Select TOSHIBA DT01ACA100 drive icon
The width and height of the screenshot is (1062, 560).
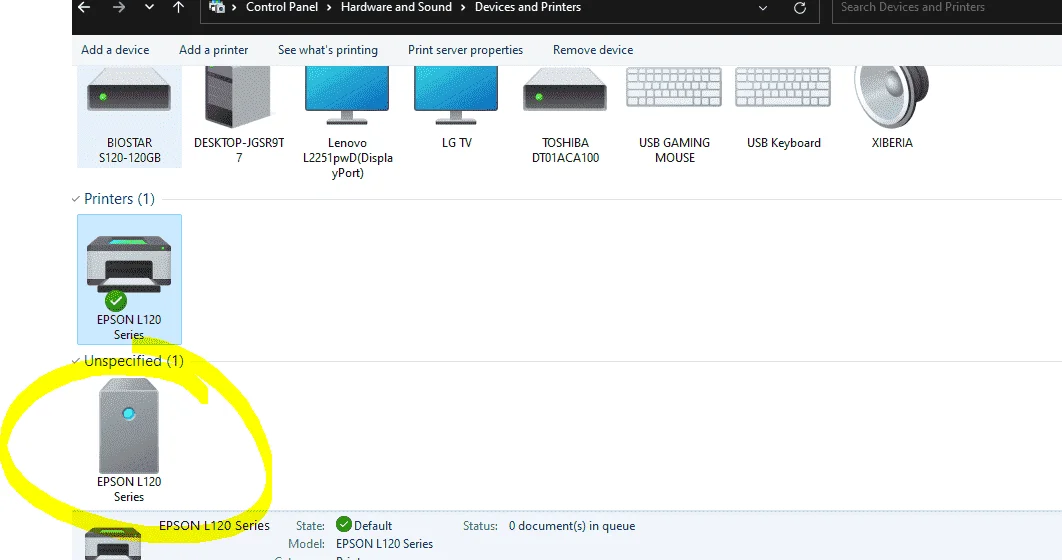[565, 91]
